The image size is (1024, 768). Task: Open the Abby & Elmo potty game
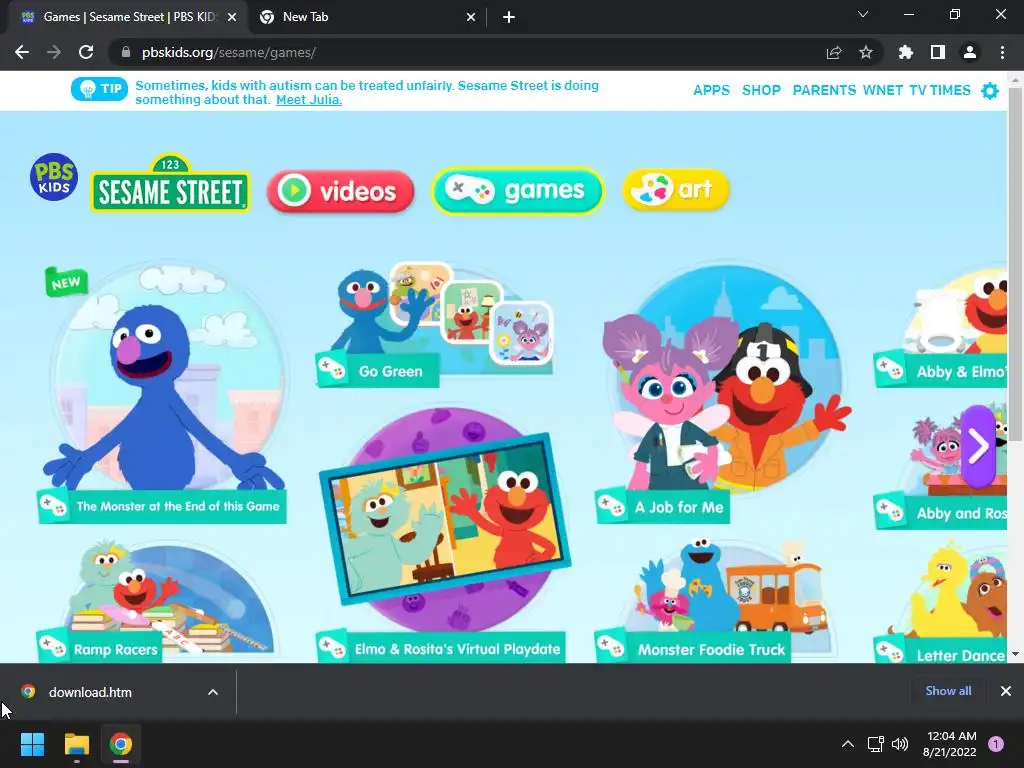[940, 328]
